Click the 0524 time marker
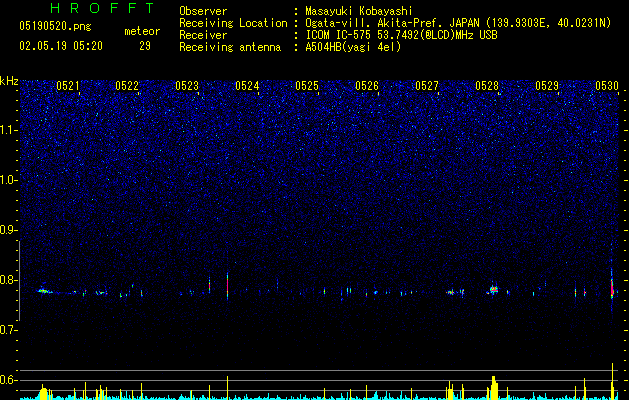The height and width of the screenshot is (400, 629). tap(247, 86)
